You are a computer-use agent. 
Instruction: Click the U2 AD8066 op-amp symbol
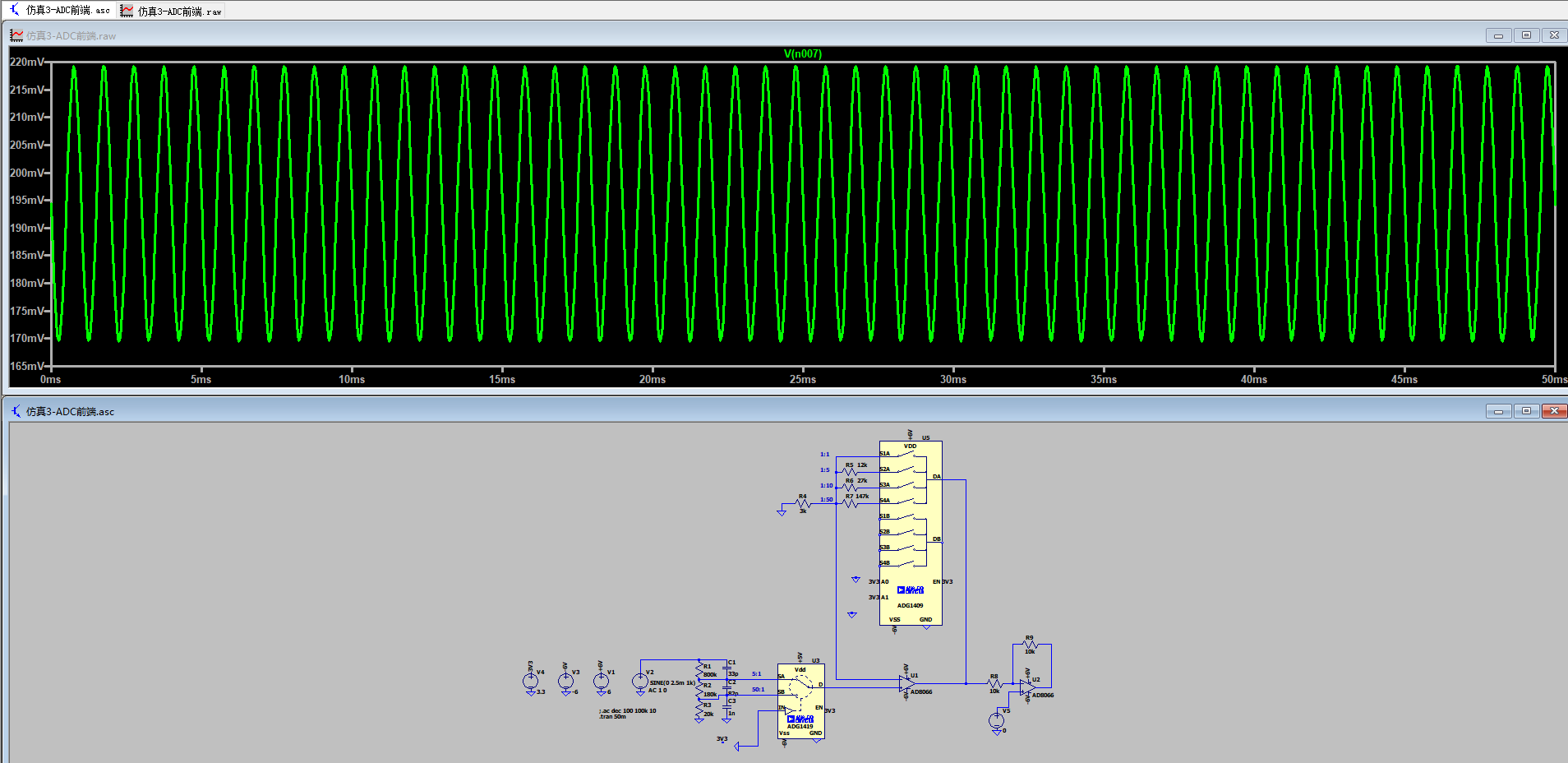coord(1027,687)
